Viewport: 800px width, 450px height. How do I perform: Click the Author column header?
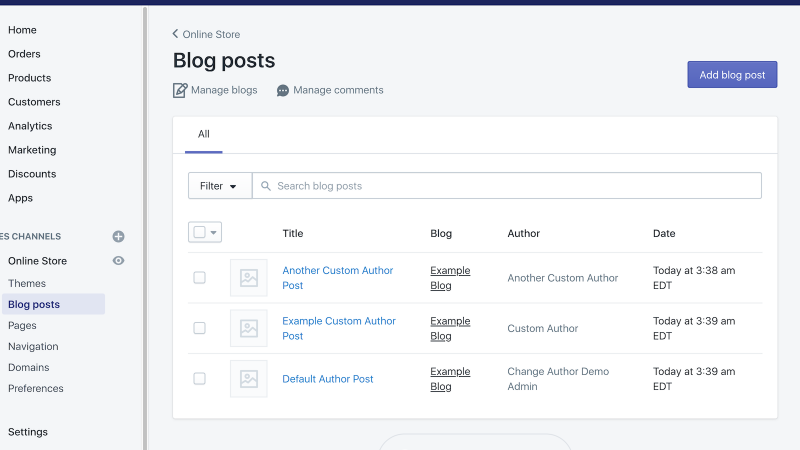pos(523,233)
